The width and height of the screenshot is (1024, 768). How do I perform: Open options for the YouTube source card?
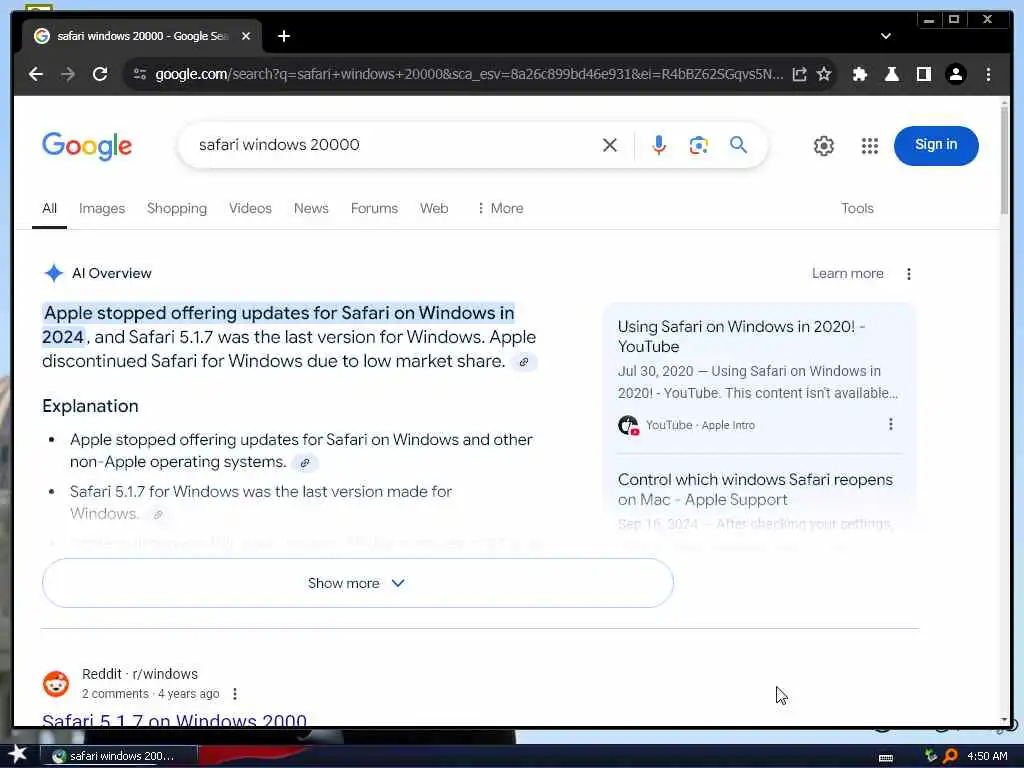pyautogui.click(x=890, y=424)
